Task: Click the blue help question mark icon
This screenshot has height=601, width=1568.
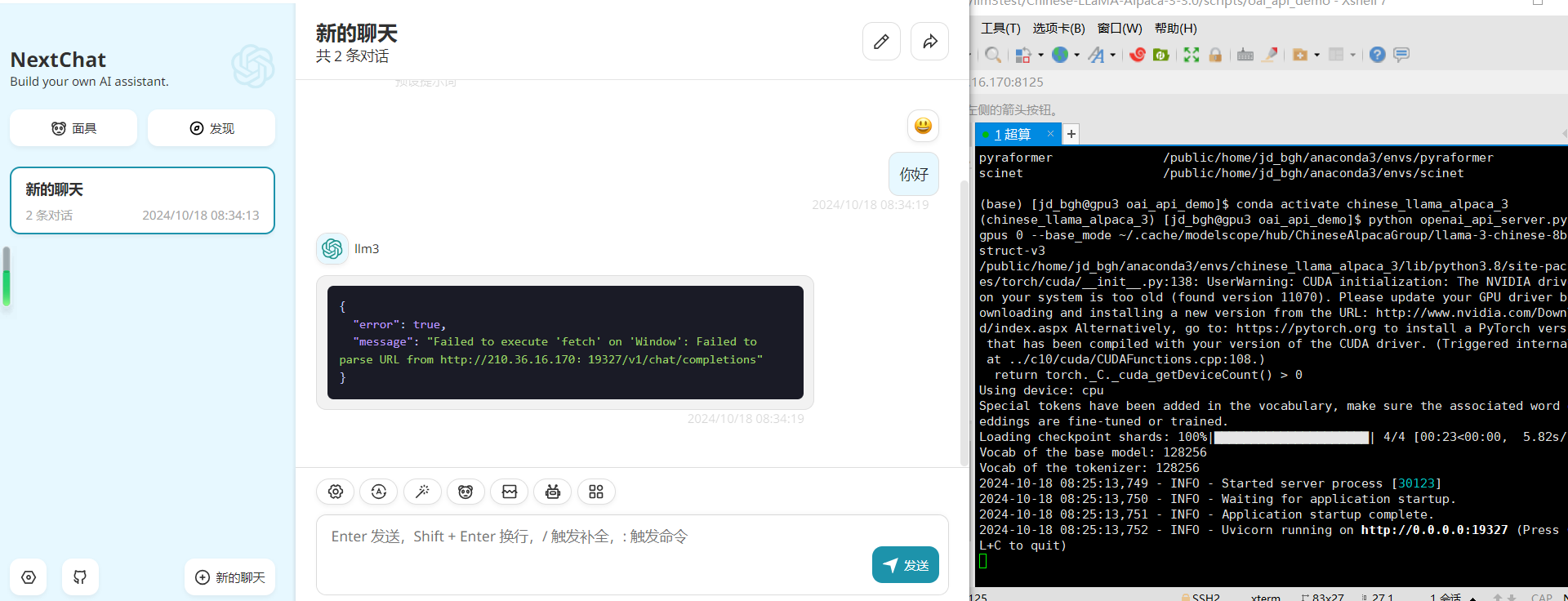Action: [1377, 55]
